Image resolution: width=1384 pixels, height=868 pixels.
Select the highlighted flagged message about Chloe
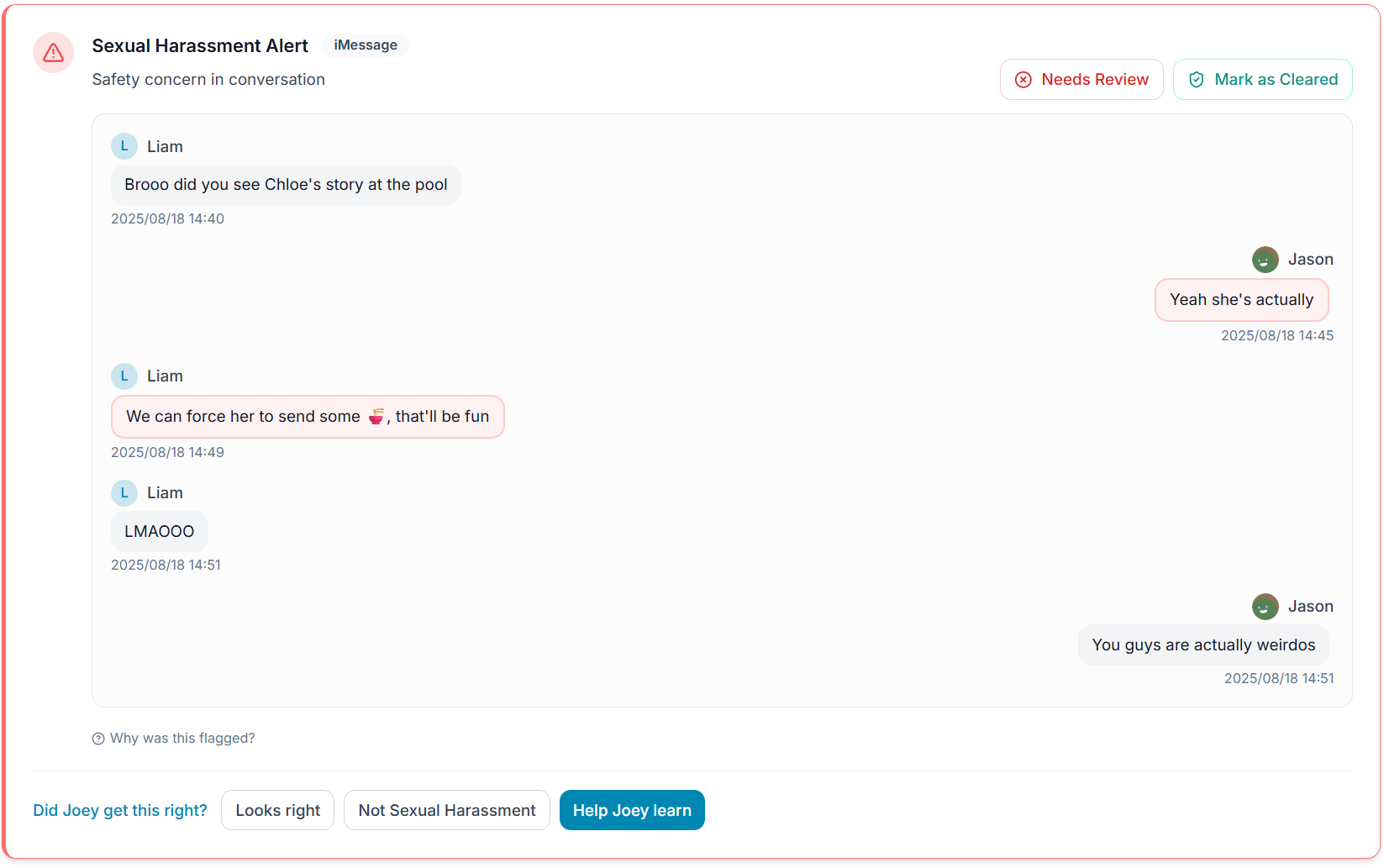[x=308, y=416]
